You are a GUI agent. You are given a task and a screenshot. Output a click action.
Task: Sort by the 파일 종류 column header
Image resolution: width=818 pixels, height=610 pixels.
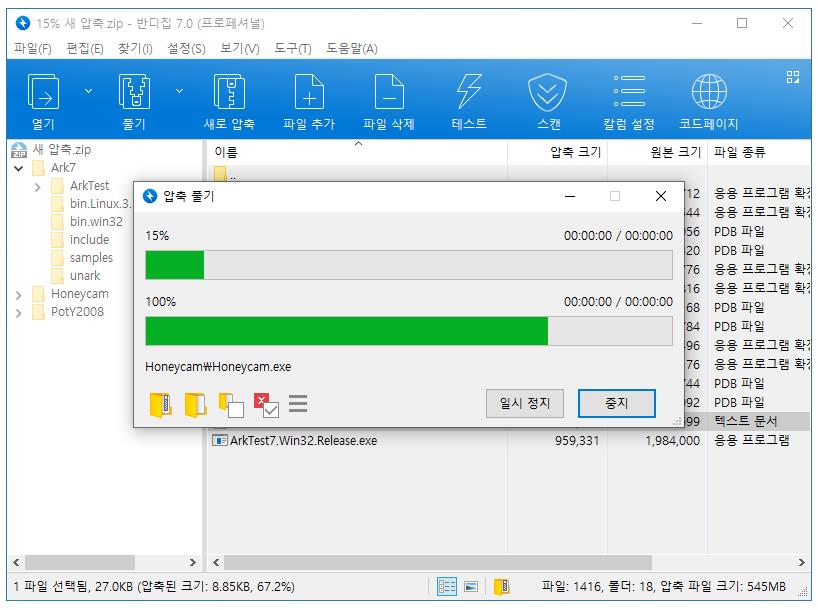tap(759, 152)
